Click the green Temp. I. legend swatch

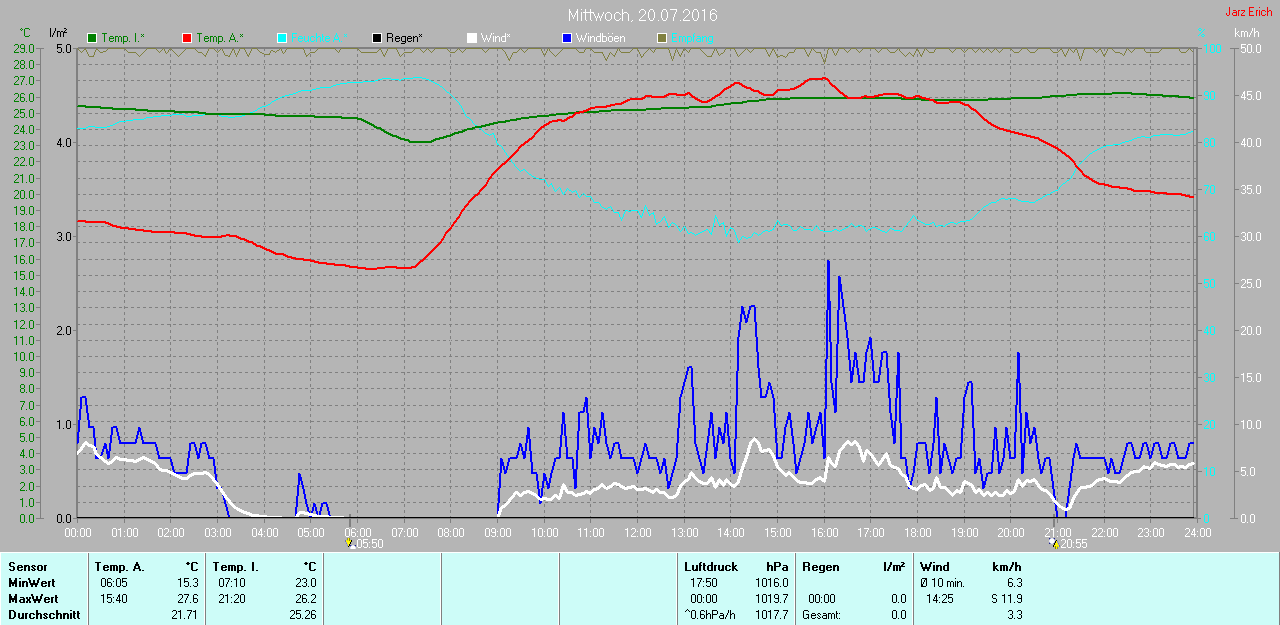[x=93, y=38]
